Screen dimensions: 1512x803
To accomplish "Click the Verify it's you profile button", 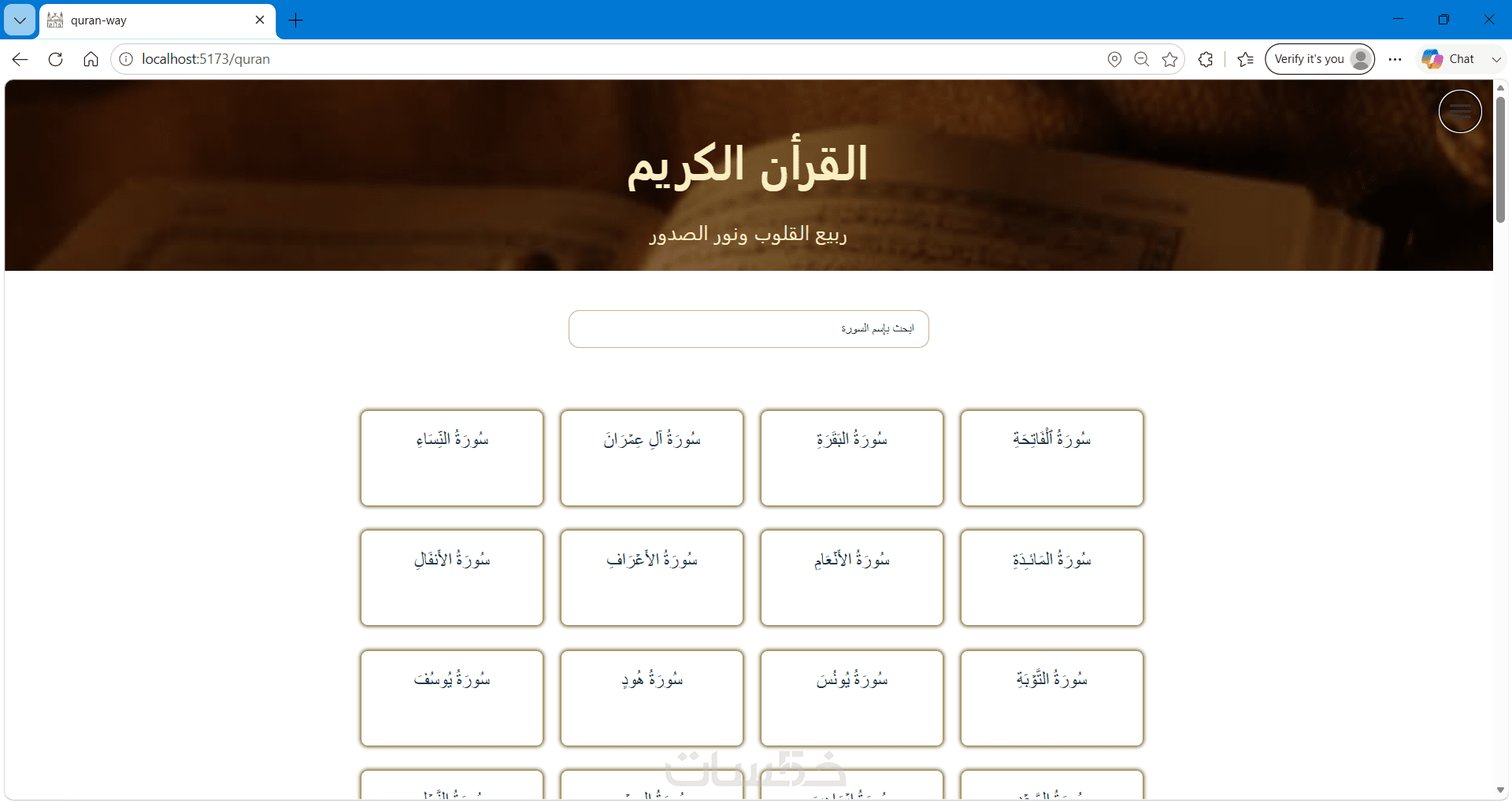I will (1320, 59).
